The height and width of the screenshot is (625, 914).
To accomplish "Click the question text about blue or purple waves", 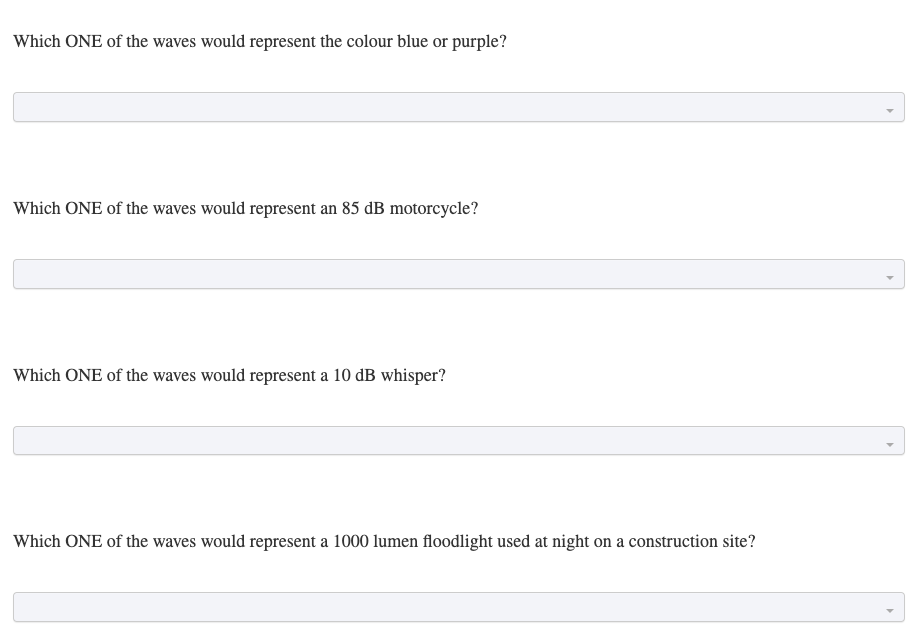I will click(260, 41).
